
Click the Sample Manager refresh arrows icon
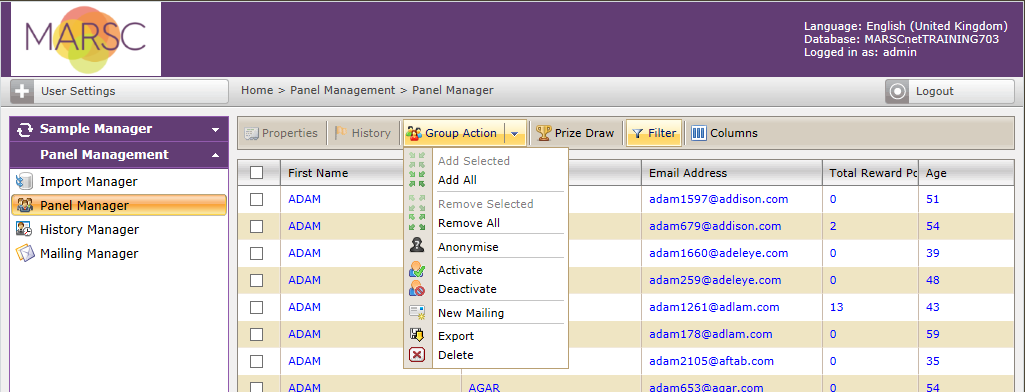[25, 129]
